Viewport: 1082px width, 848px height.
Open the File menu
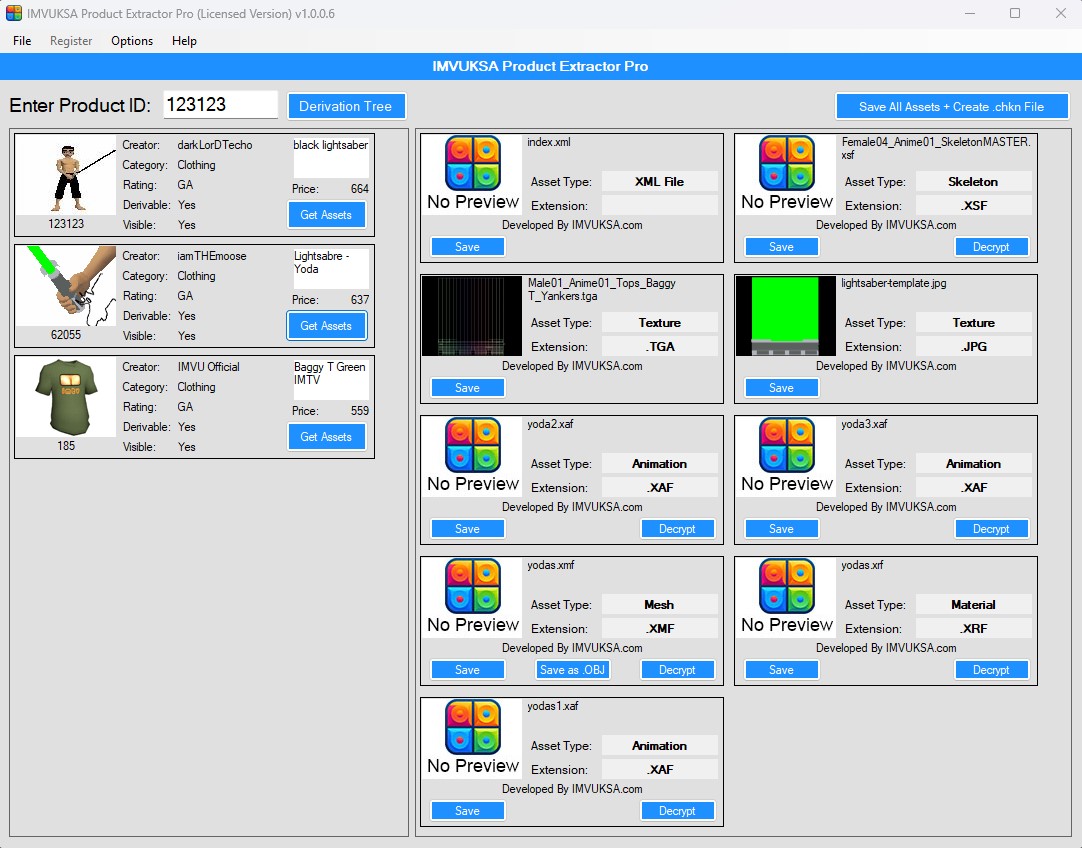point(22,41)
